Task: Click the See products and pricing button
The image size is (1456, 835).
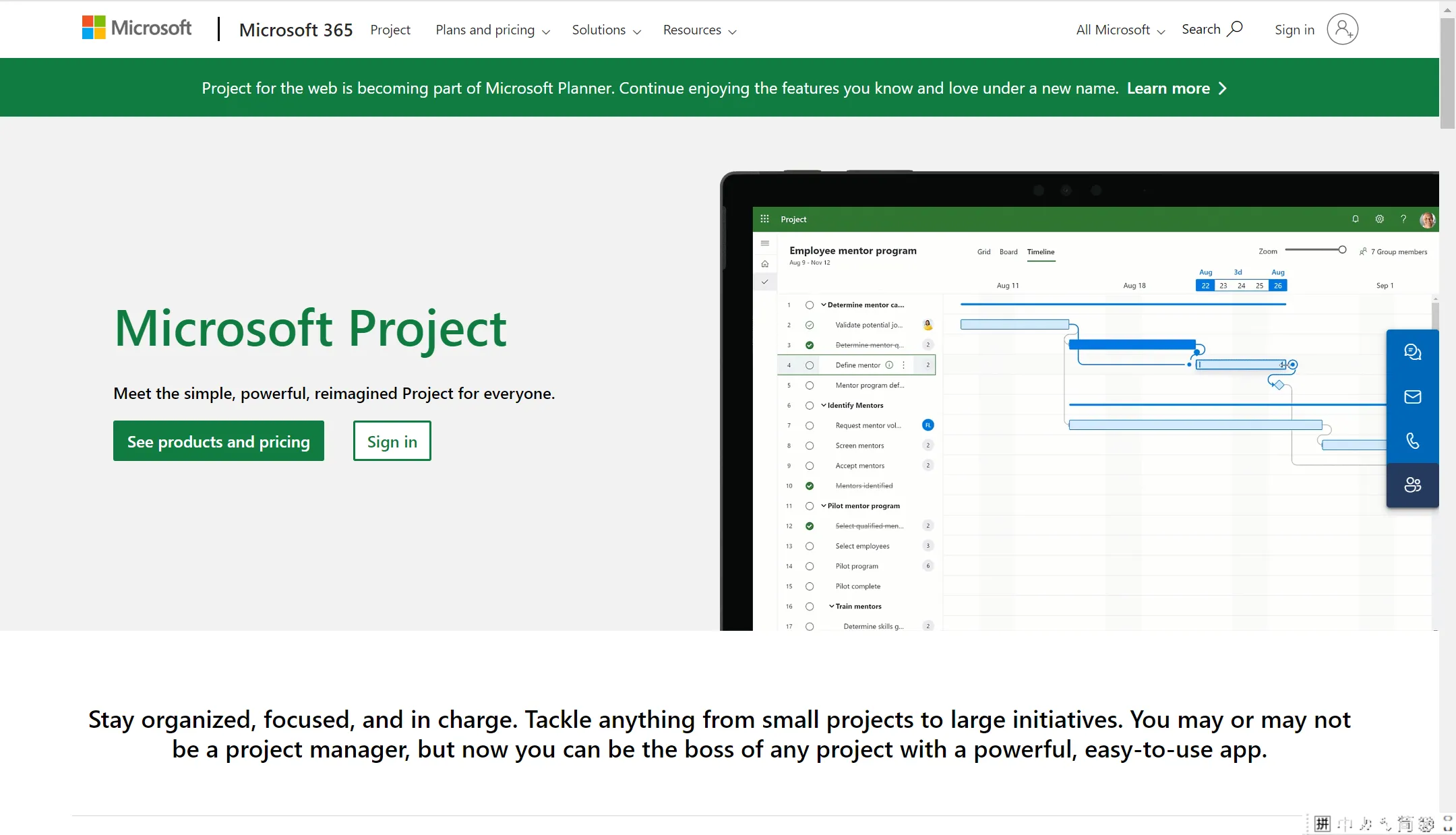Action: point(218,441)
